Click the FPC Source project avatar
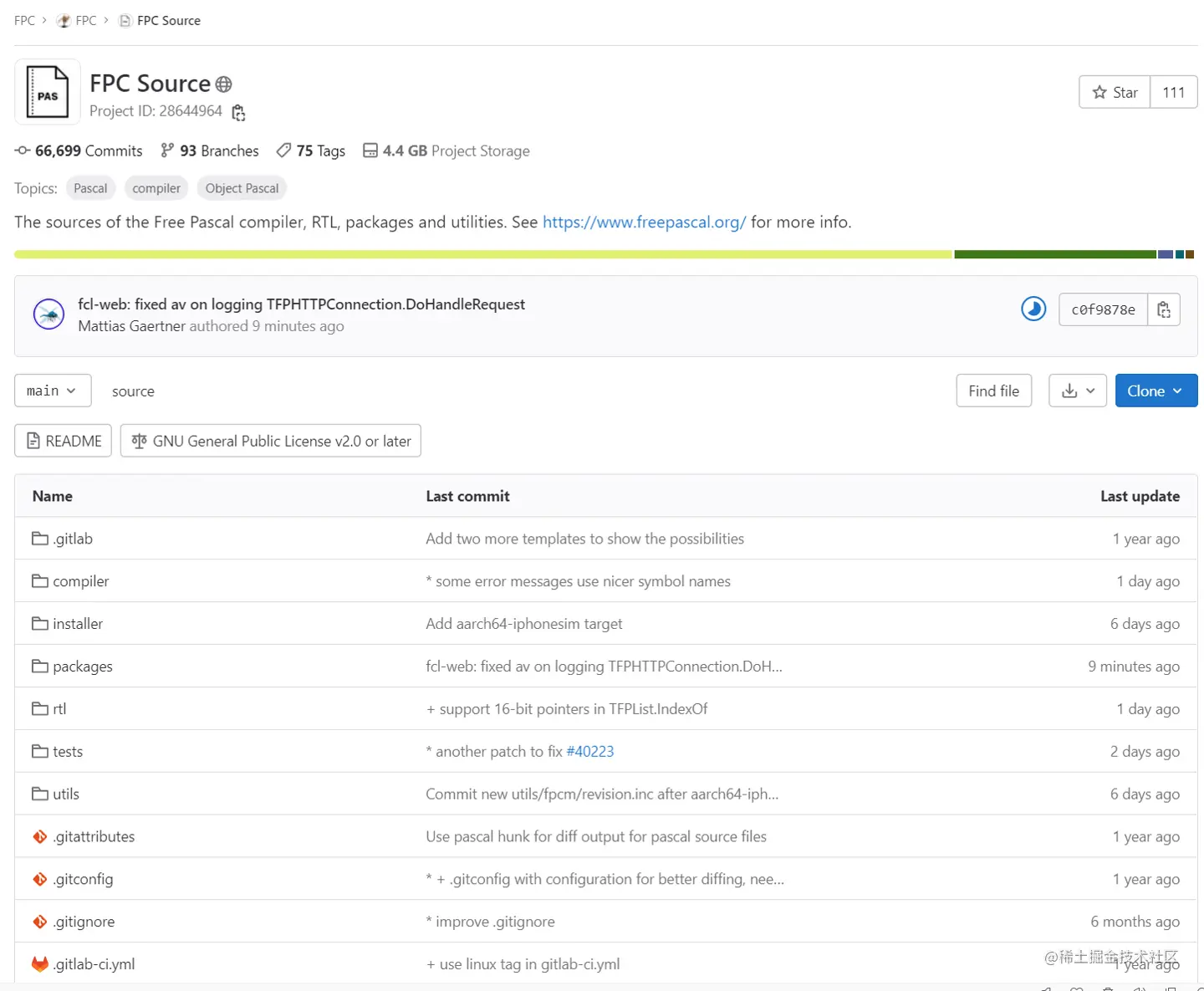The image size is (1204, 991). (48, 93)
